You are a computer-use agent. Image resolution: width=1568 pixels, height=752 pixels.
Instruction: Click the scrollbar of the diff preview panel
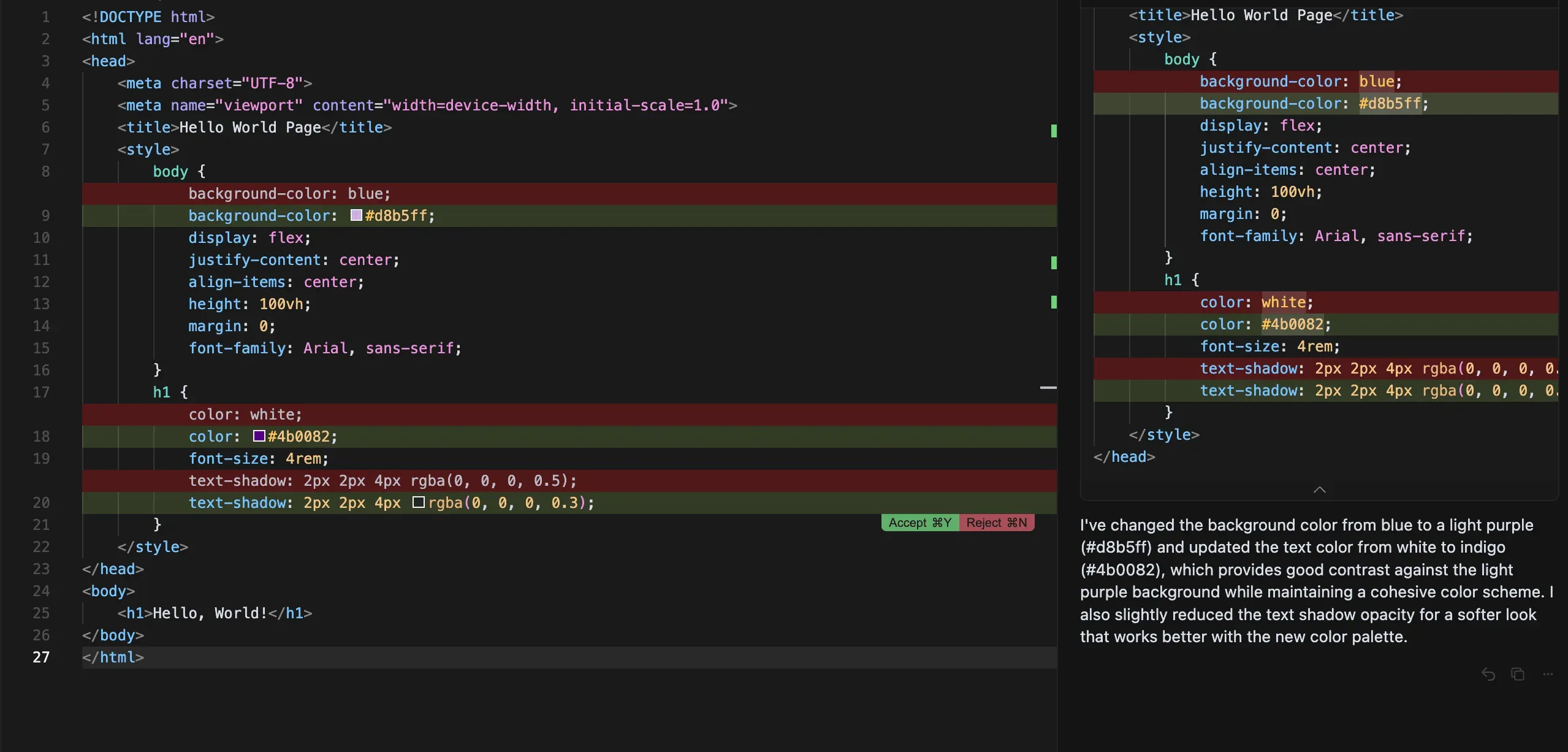point(1563,245)
